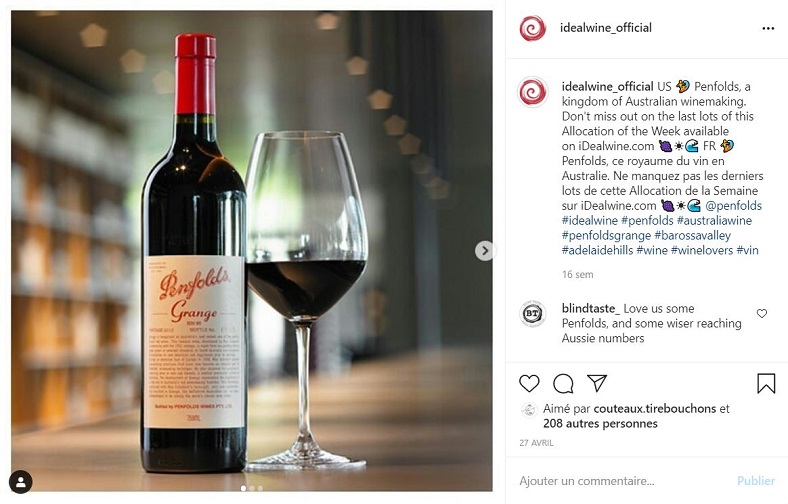Click the Ajouter un commentaire field
This screenshot has width=788, height=504.
(x=623, y=481)
